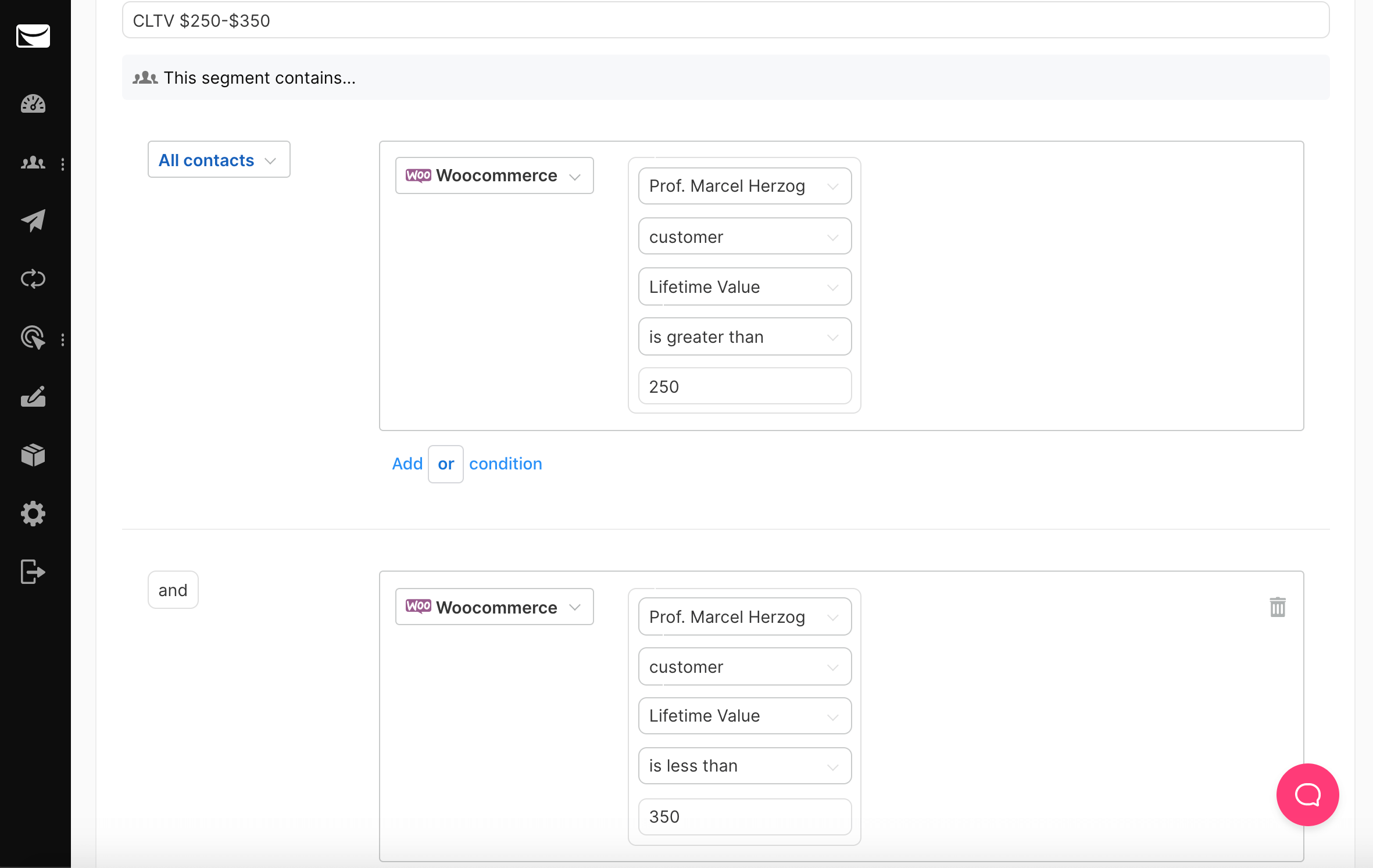This screenshot has height=868, width=1373.
Task: Click the mail envelope logo at top
Action: tap(33, 36)
